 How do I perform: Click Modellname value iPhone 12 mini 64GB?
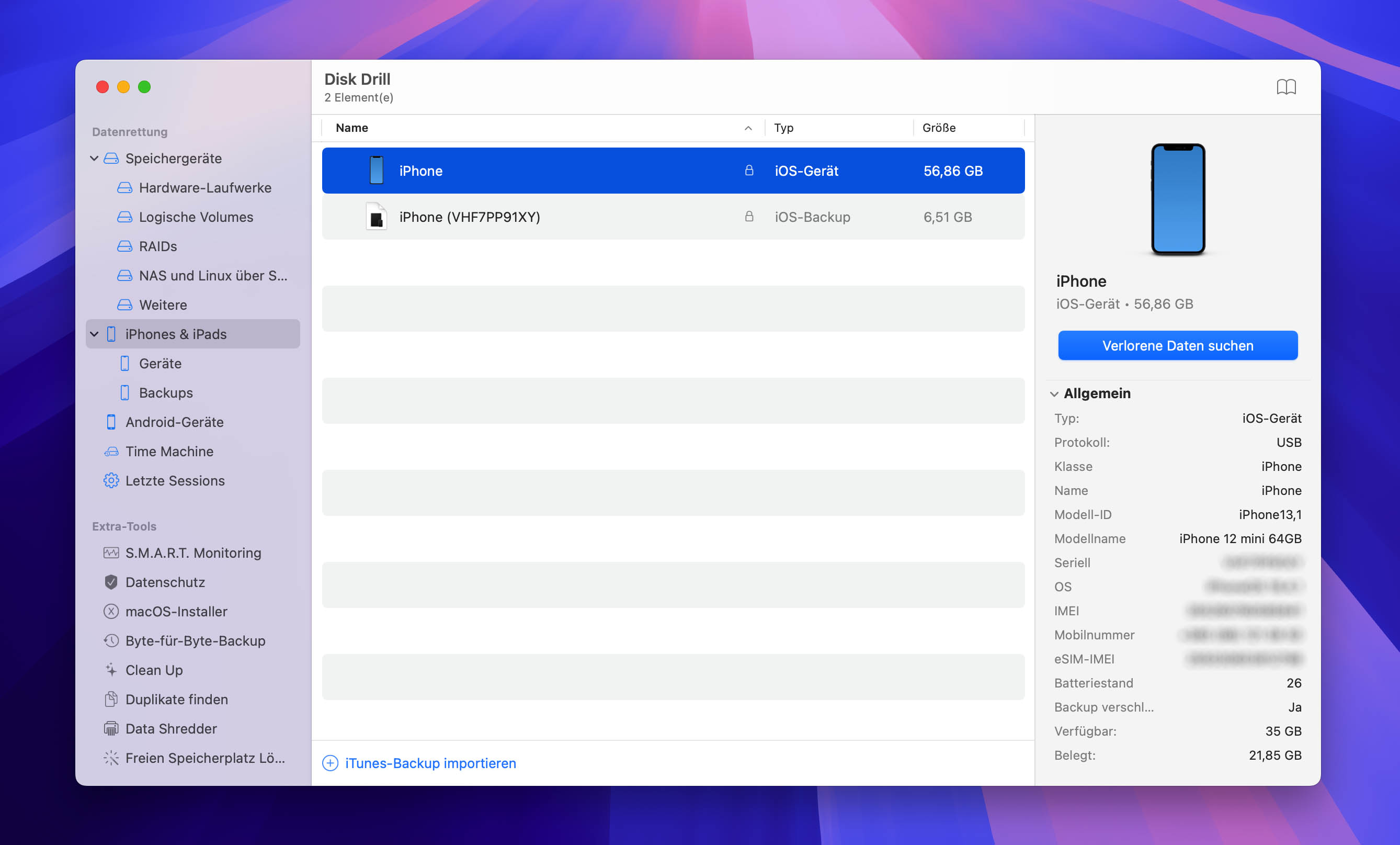point(1240,538)
